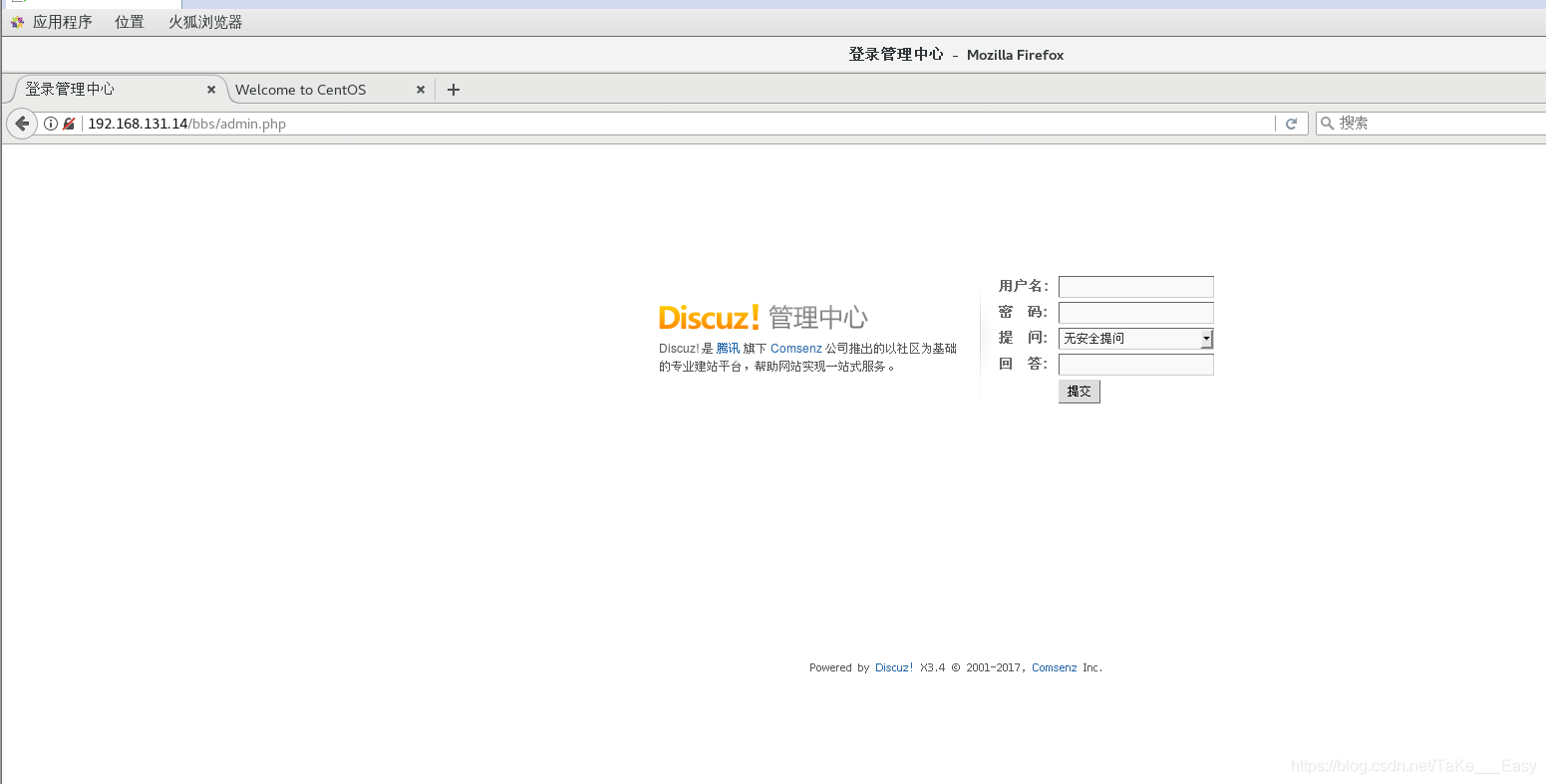Open the Comsenz link in footer

pos(1055,667)
